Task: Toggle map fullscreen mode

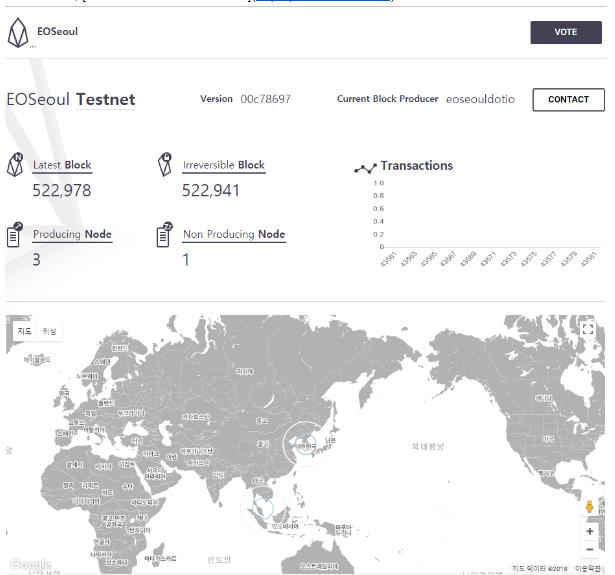Action: tap(588, 329)
